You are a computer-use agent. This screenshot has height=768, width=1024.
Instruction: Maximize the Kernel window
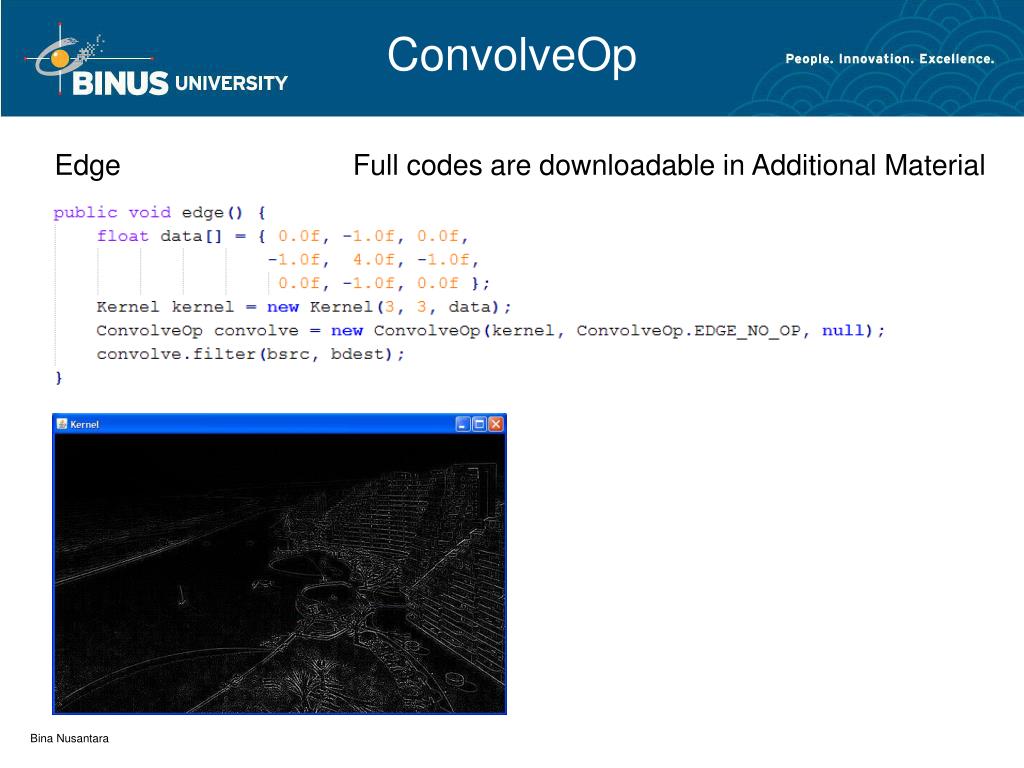(x=479, y=424)
